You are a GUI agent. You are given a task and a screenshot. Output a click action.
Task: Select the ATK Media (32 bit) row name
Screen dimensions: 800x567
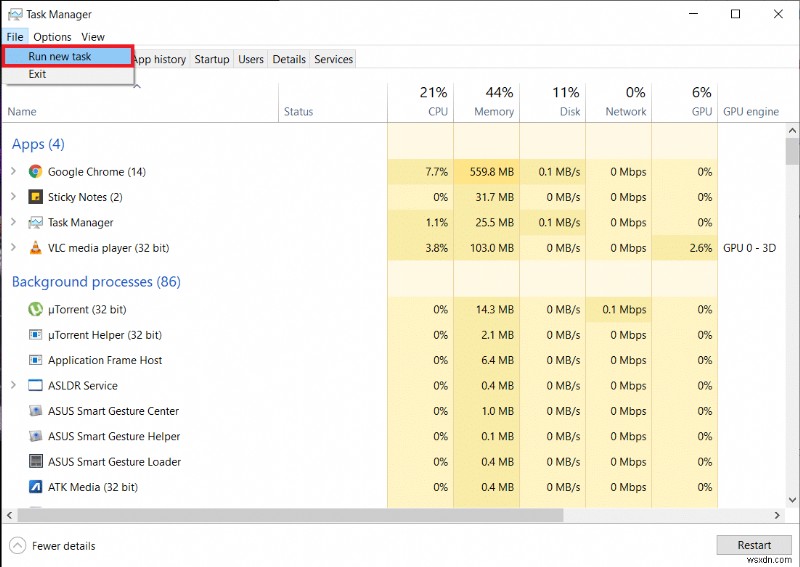click(93, 487)
